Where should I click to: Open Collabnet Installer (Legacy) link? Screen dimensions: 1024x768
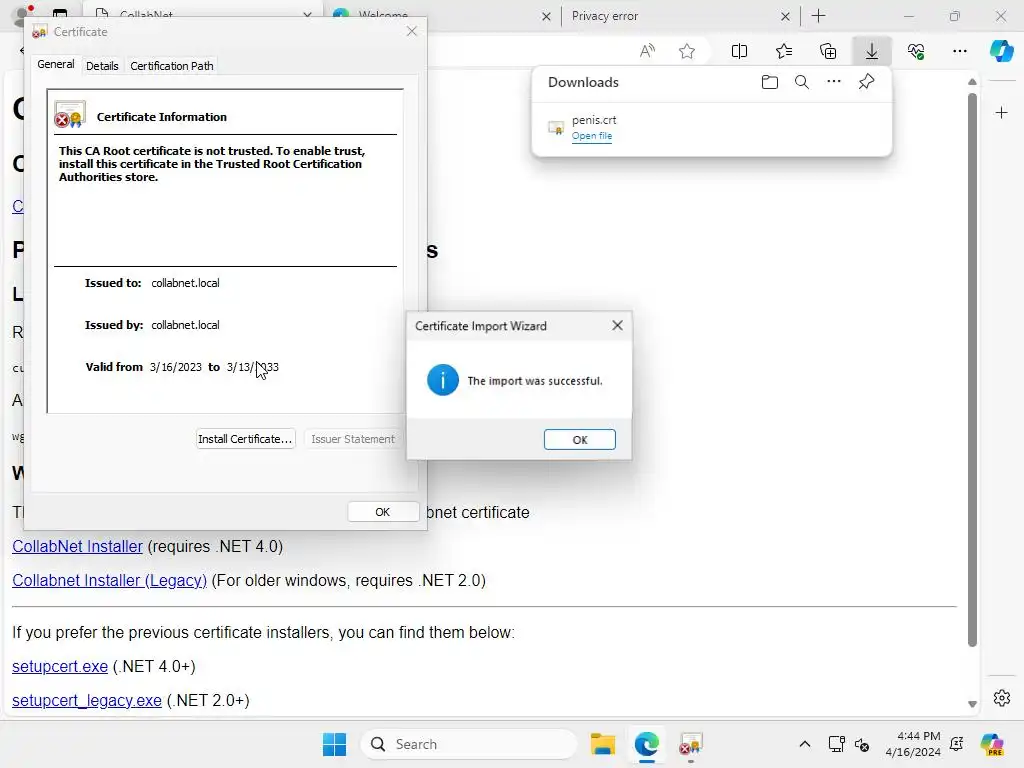tap(109, 581)
